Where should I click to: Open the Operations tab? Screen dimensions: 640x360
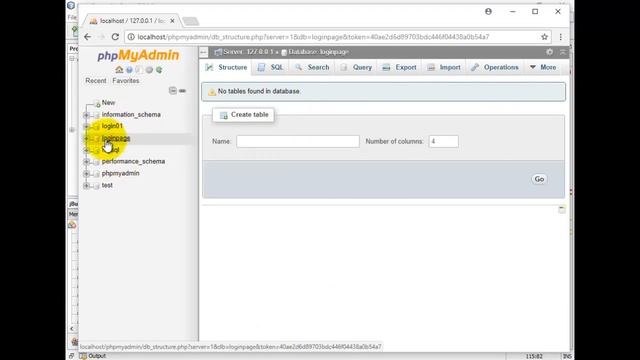pyautogui.click(x=494, y=67)
